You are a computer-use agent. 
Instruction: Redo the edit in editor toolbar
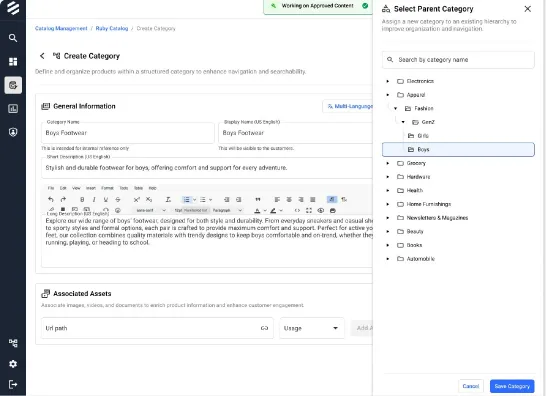click(x=63, y=200)
